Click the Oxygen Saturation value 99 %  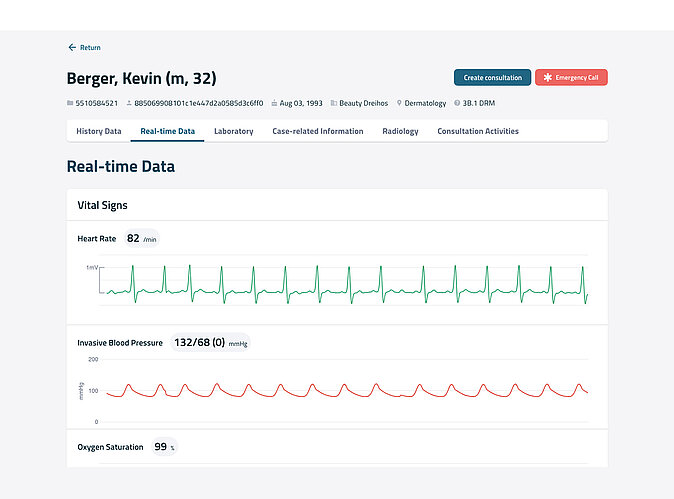(x=164, y=447)
